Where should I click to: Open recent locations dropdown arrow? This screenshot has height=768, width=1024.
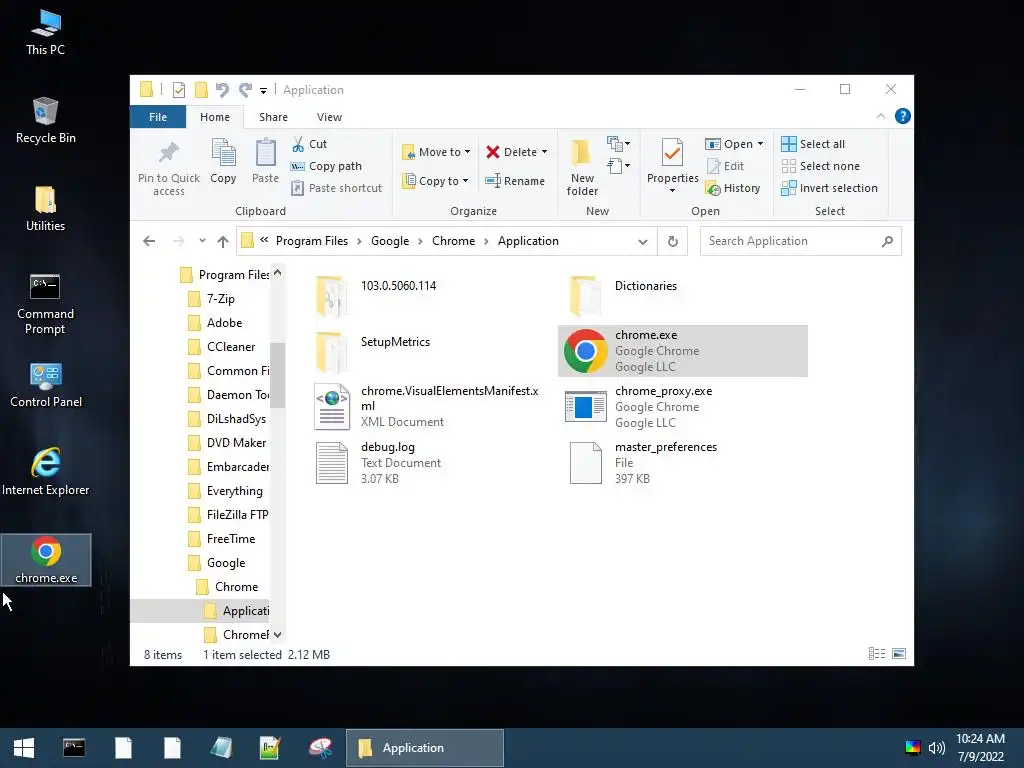coord(202,241)
